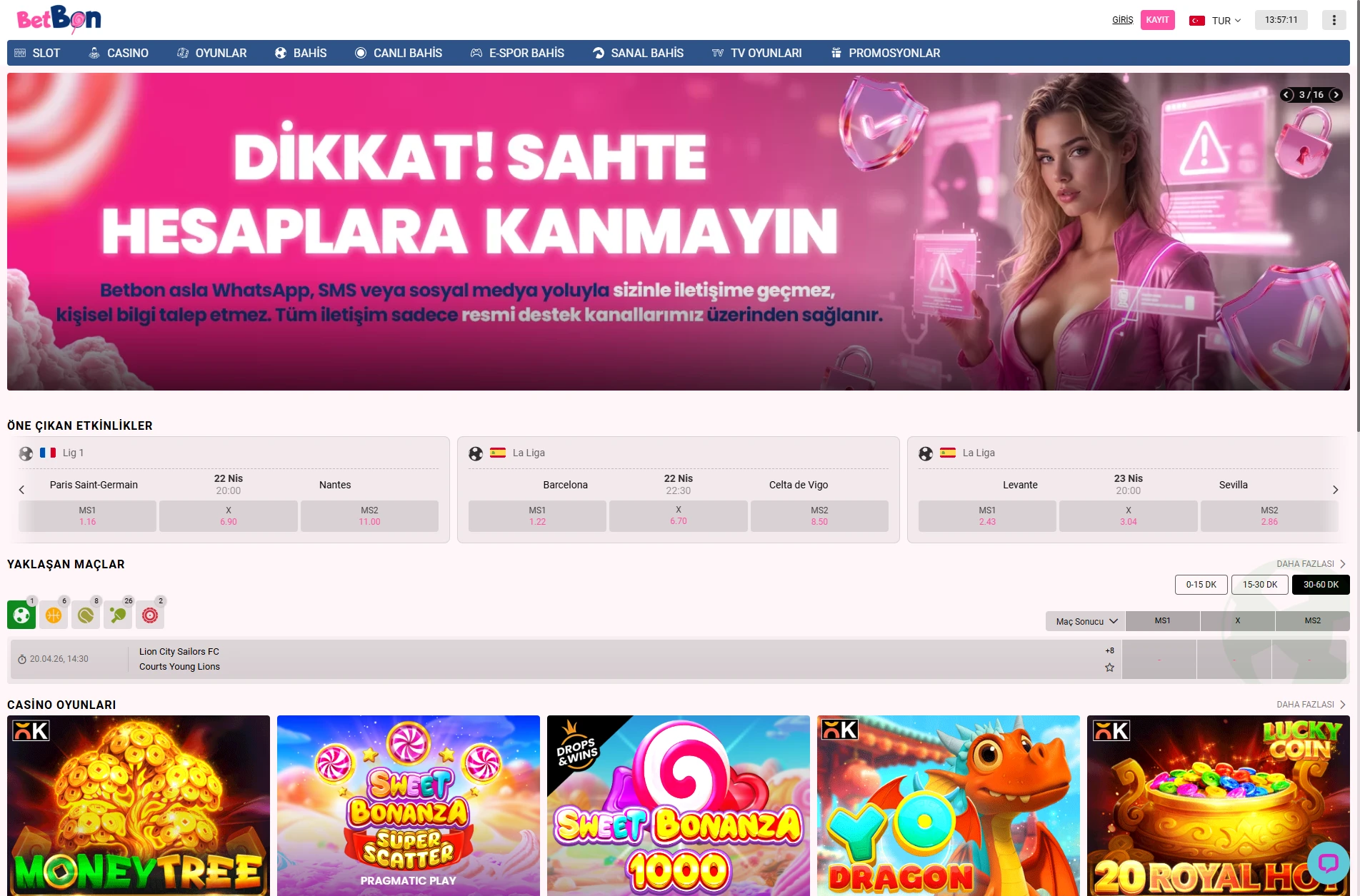Show next featured events
Viewport: 1360px width, 896px height.
click(1335, 490)
